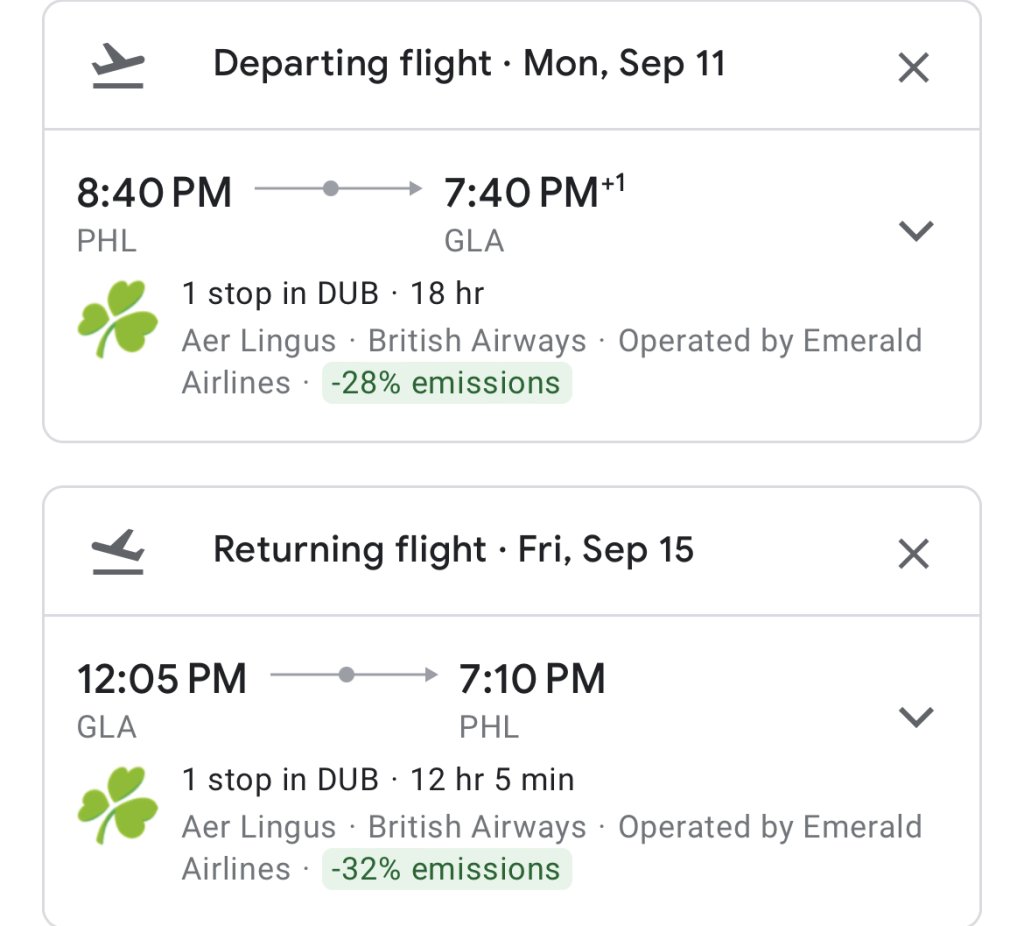Screen dimensions: 1024x926
Task: Select the Departing flight Mon, Sep 11 header
Action: pos(469,64)
